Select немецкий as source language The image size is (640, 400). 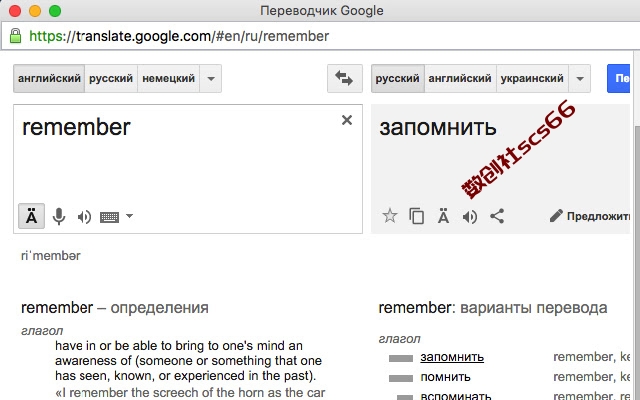click(x=168, y=78)
